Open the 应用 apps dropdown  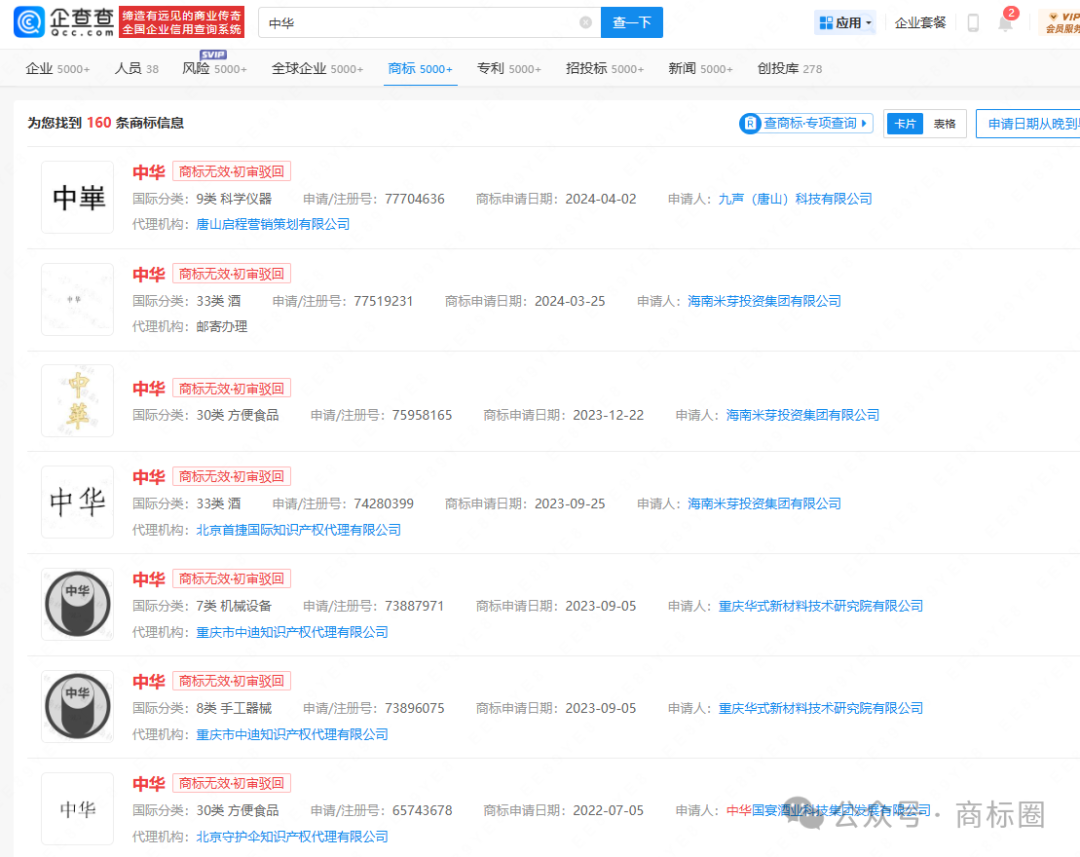click(x=845, y=23)
